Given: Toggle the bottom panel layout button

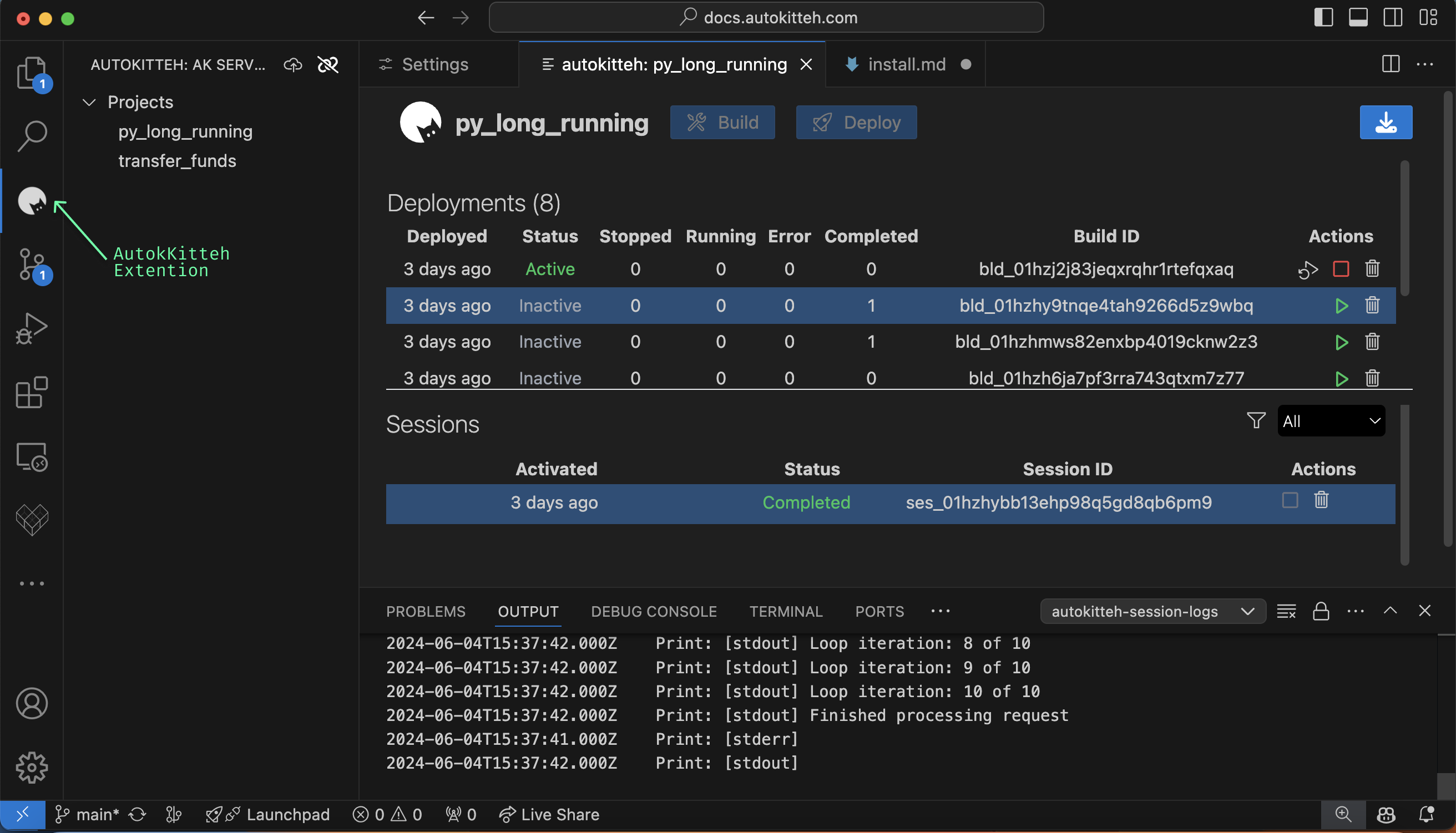Looking at the screenshot, I should 1358,17.
